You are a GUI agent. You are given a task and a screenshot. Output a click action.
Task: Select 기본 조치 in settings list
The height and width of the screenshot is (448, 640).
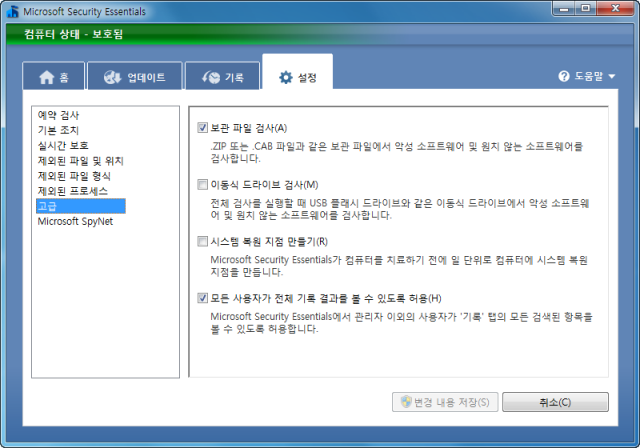click(58, 130)
